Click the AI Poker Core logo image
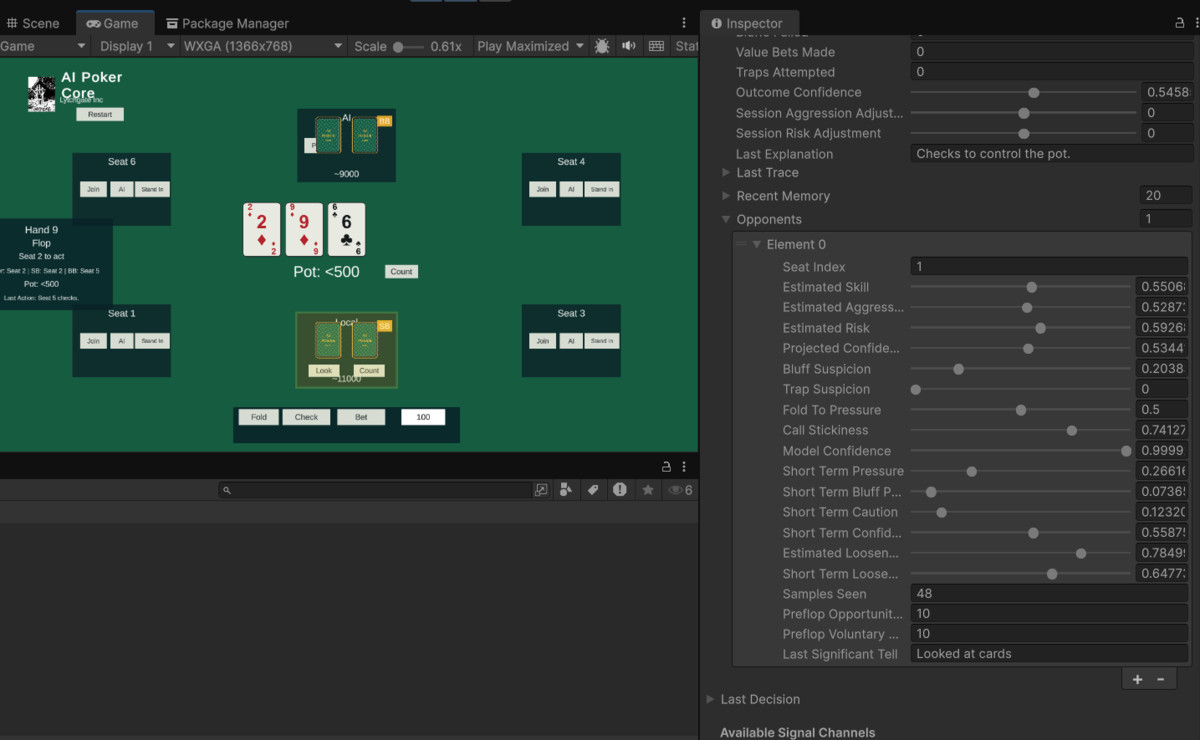1200x740 pixels. (41, 92)
